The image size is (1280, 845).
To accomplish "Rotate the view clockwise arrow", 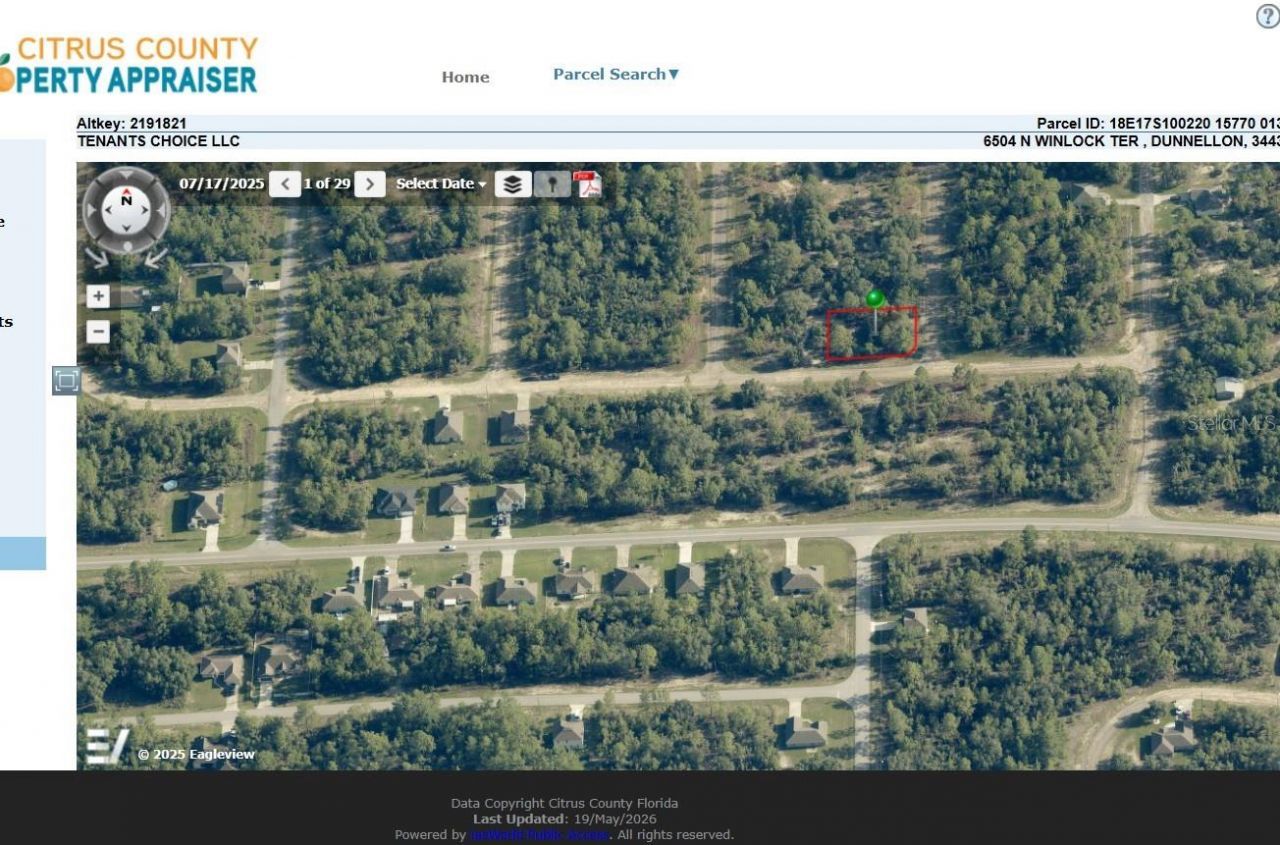I will 156,257.
